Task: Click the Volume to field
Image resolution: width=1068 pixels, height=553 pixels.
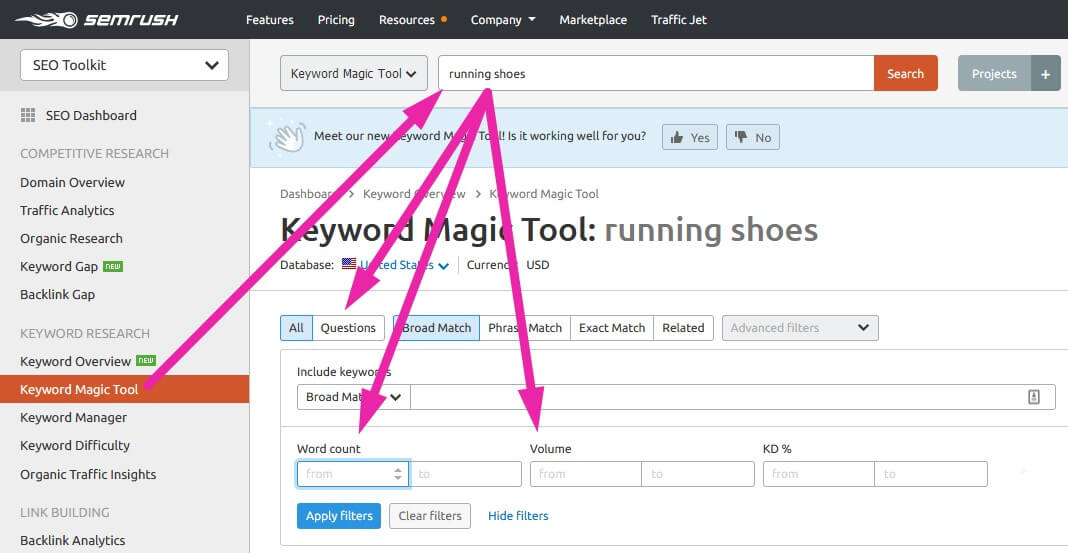Action: point(698,474)
